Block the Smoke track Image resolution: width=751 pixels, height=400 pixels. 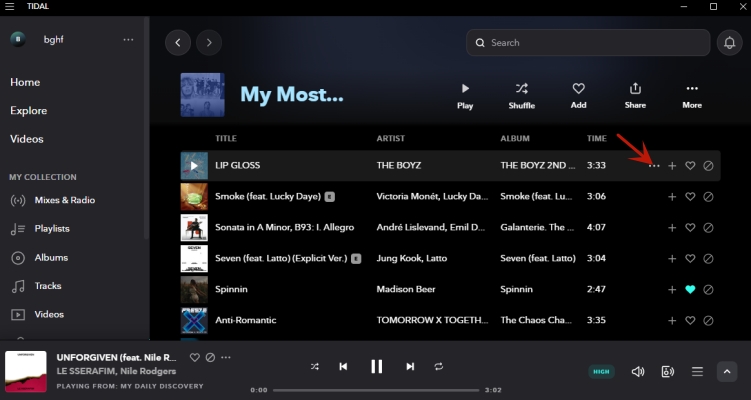coord(708,197)
